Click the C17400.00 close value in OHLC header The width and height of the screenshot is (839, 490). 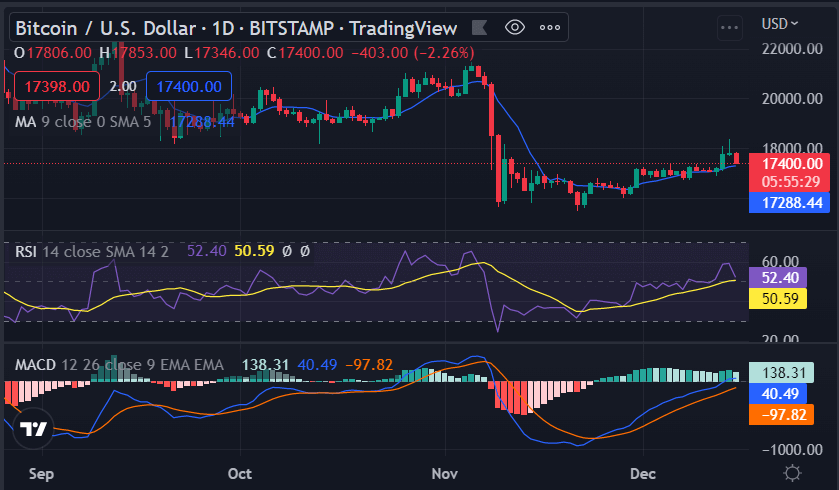tap(305, 53)
